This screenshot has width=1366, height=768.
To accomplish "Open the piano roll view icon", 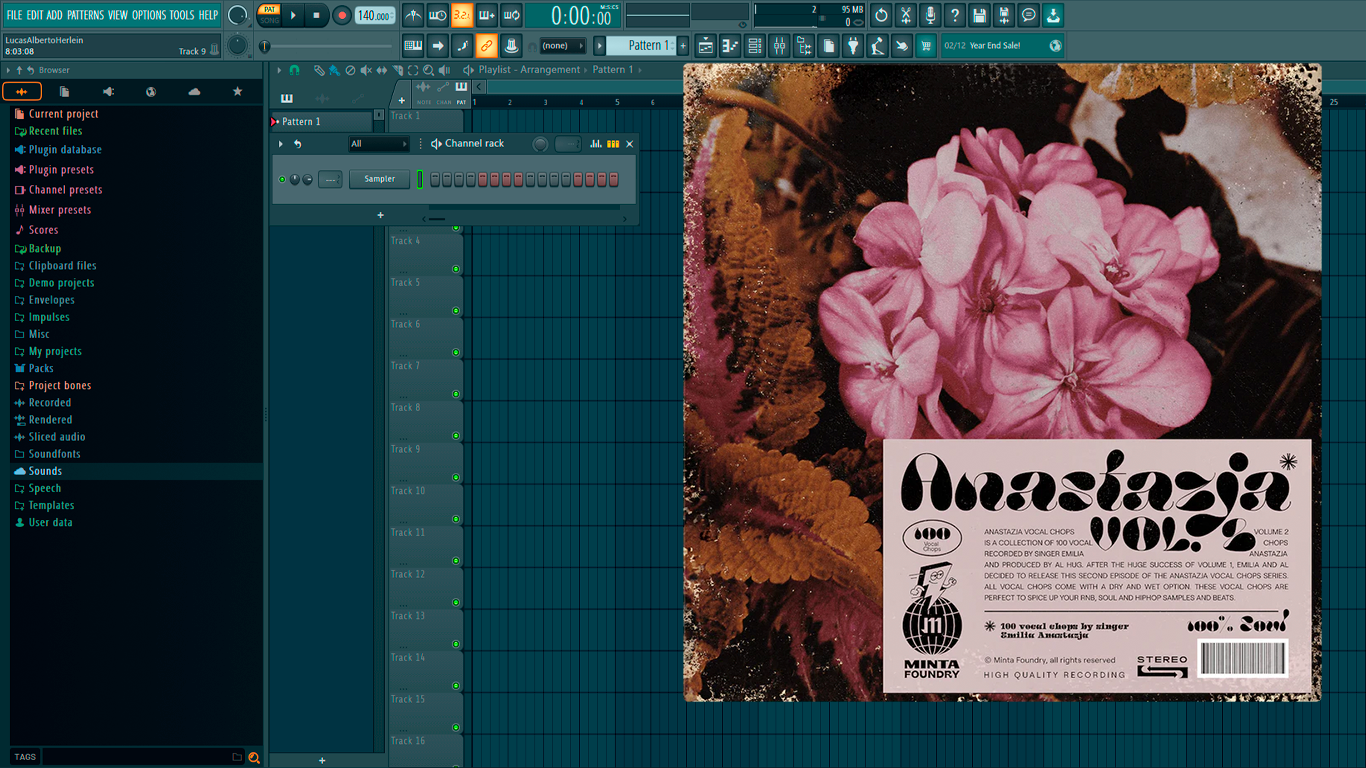I will pos(730,46).
